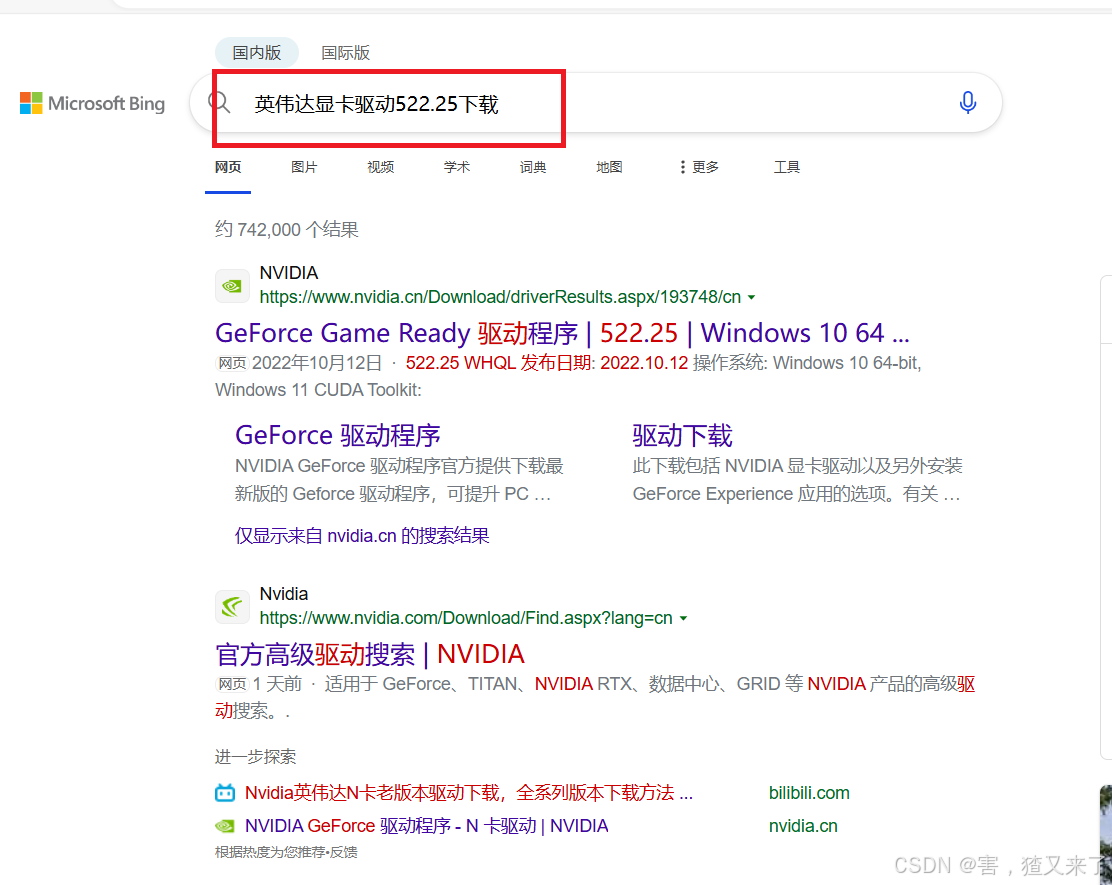Click 仅显示来自 nvidia.cn 的搜索结果

click(362, 535)
